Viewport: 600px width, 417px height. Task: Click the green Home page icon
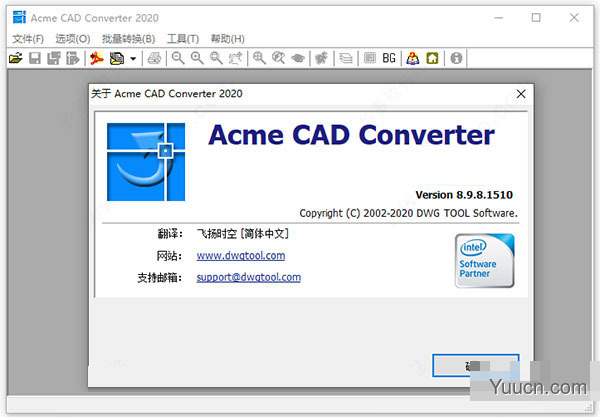pyautogui.click(x=432, y=58)
